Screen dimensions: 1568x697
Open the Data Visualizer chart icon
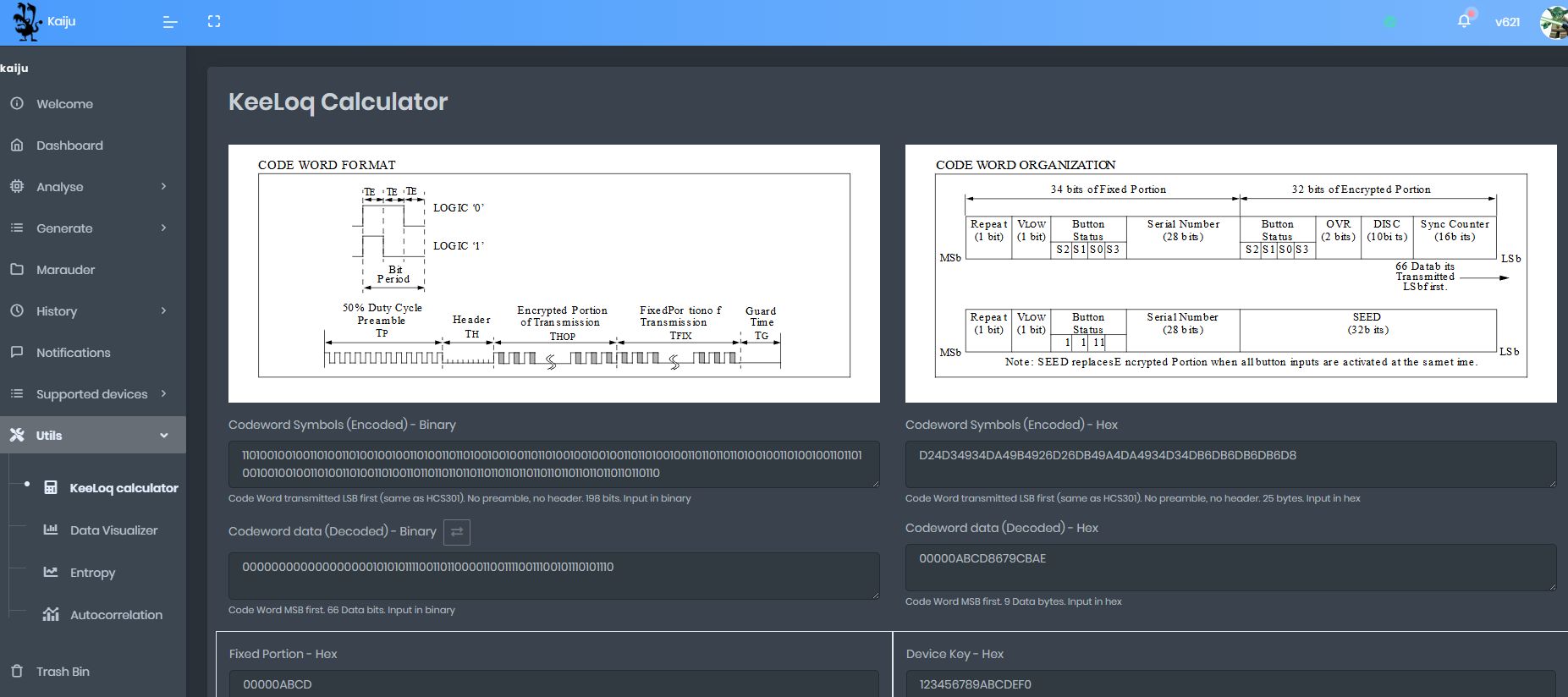click(x=51, y=530)
